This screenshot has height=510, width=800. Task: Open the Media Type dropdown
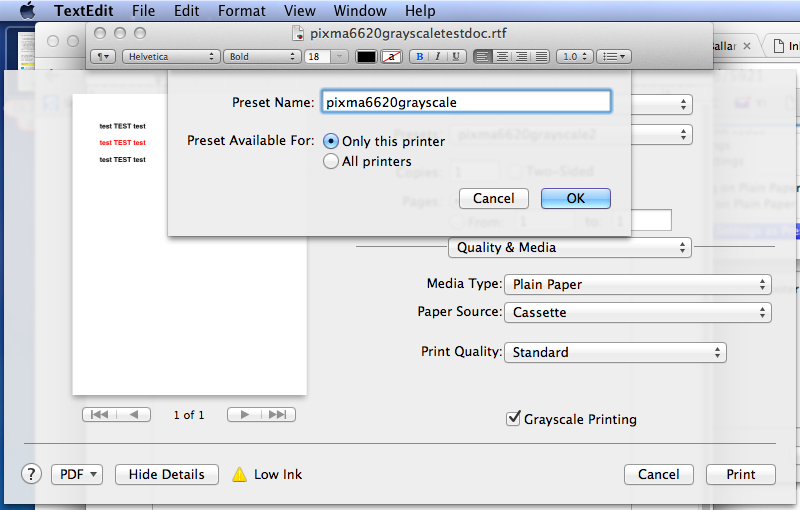(x=637, y=284)
